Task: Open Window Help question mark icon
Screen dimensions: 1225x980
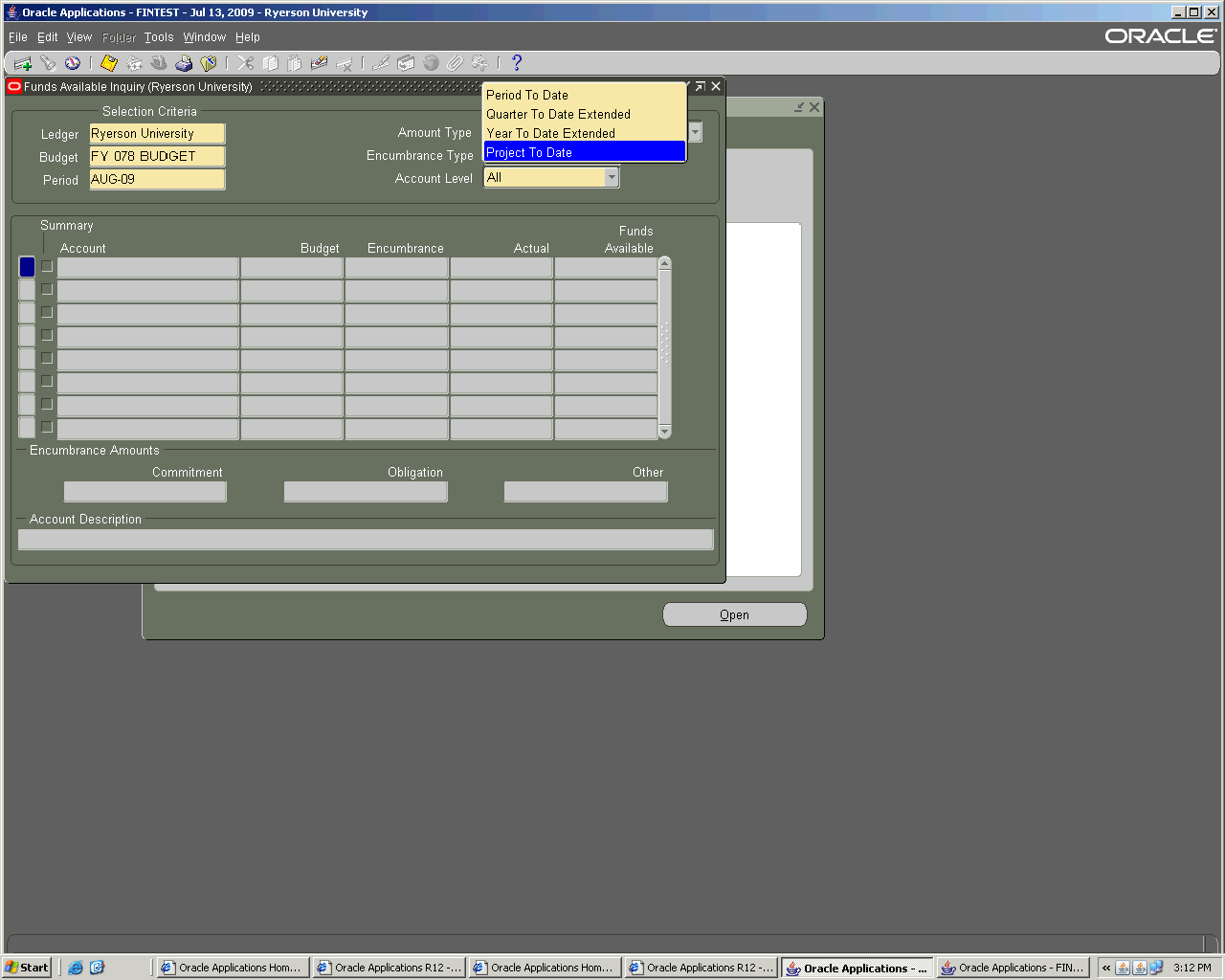Action: (x=517, y=63)
